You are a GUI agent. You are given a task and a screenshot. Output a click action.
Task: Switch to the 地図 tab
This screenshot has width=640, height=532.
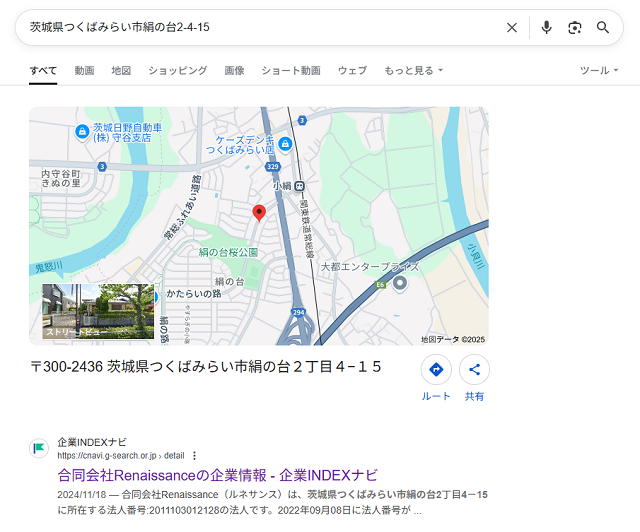tap(121, 71)
